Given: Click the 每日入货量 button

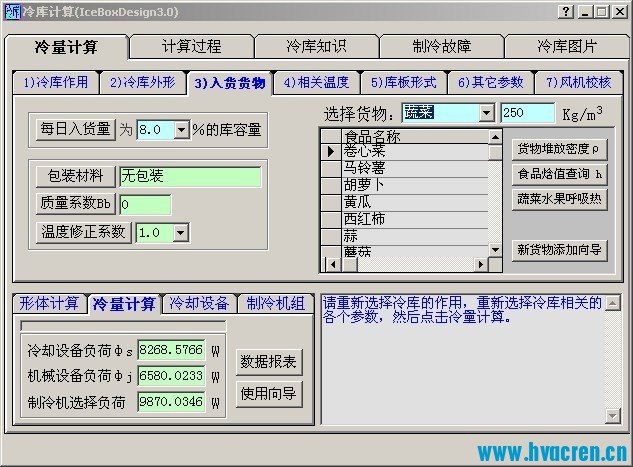Looking at the screenshot, I should [75, 130].
